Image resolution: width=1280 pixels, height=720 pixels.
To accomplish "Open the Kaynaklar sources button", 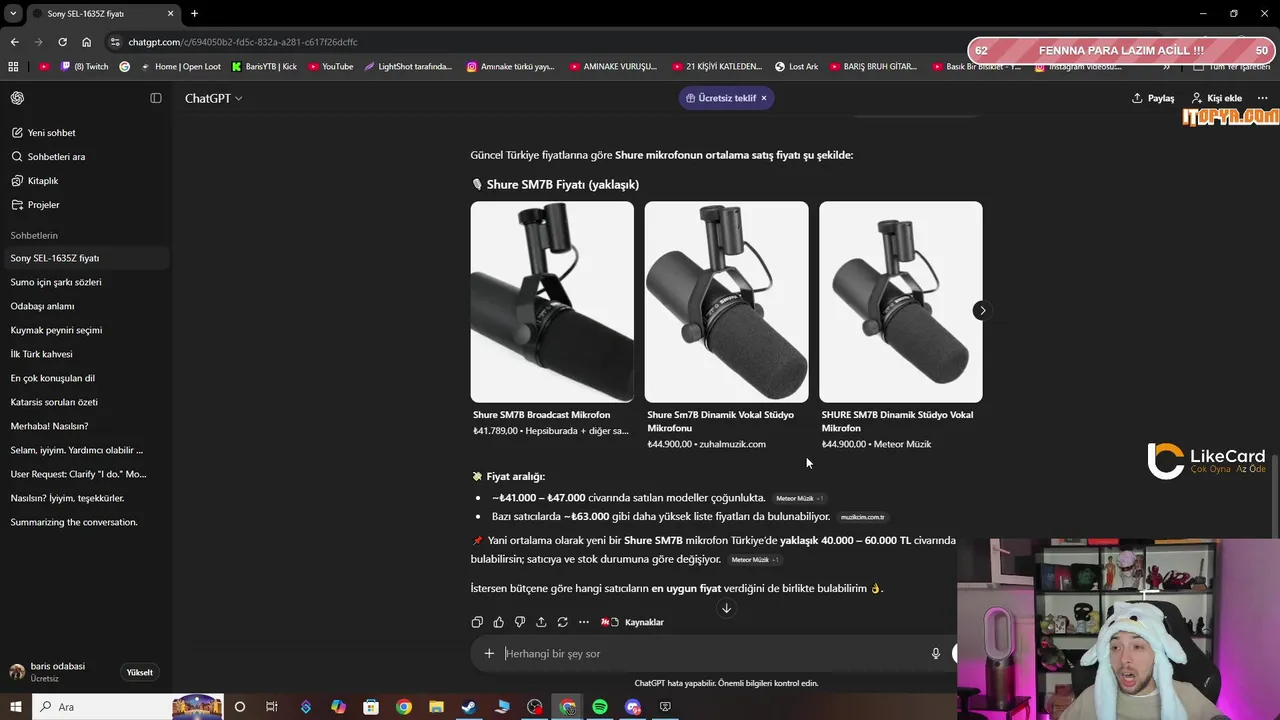I will (632, 622).
